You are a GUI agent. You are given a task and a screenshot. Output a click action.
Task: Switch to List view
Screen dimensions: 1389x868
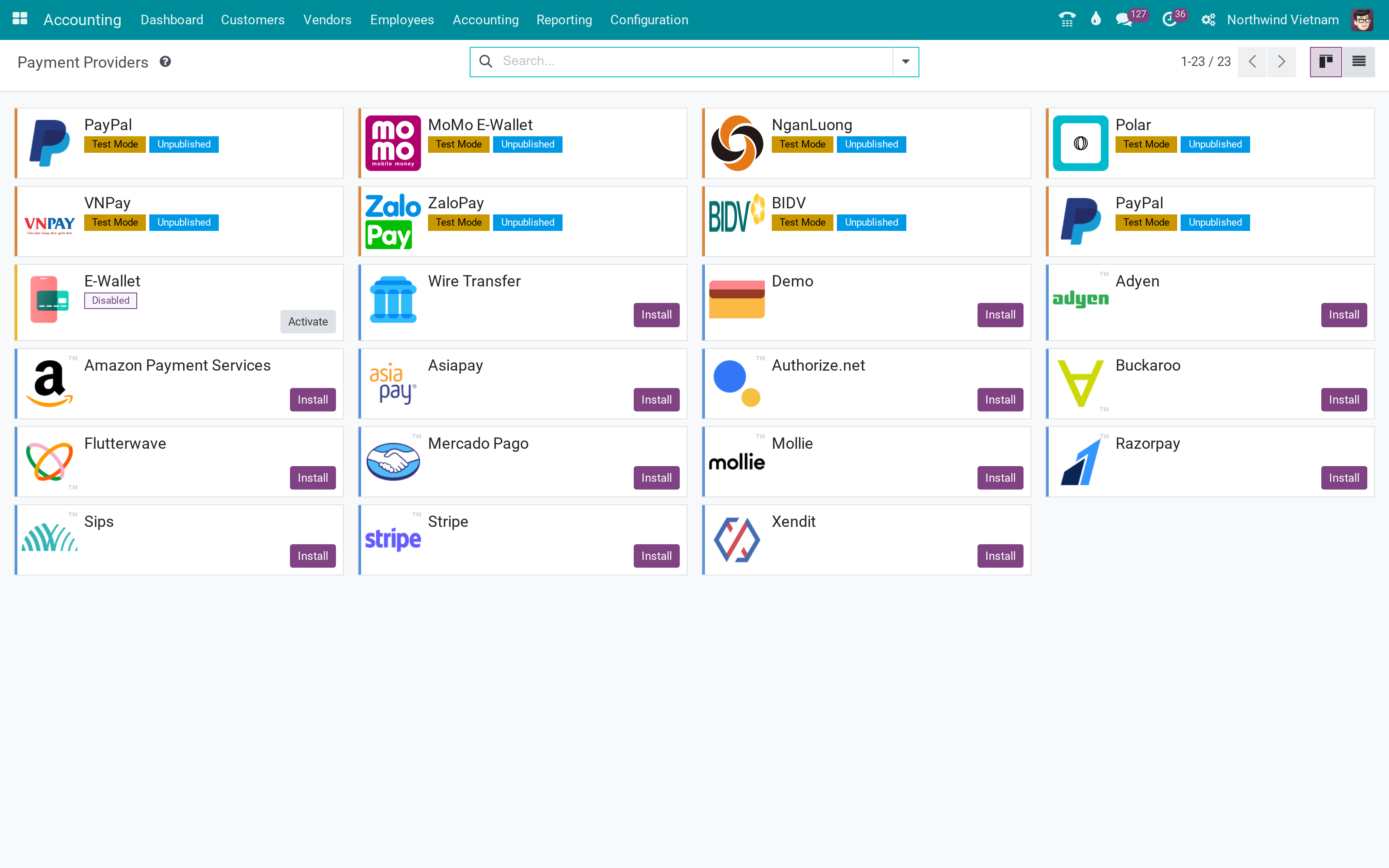point(1359,62)
